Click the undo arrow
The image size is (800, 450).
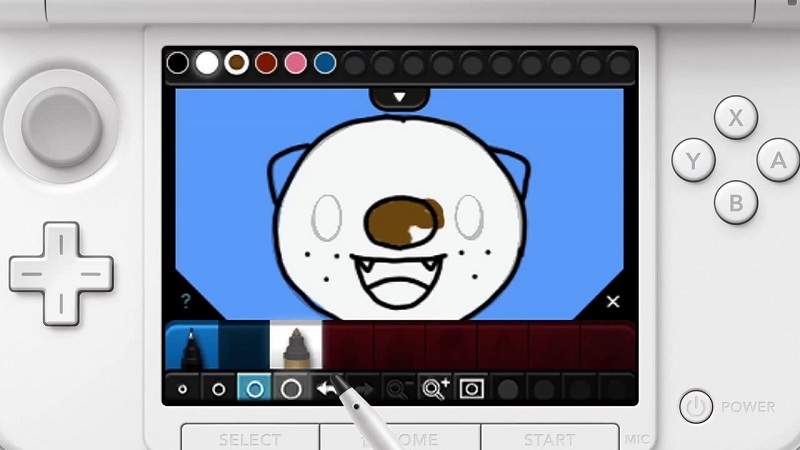click(327, 389)
